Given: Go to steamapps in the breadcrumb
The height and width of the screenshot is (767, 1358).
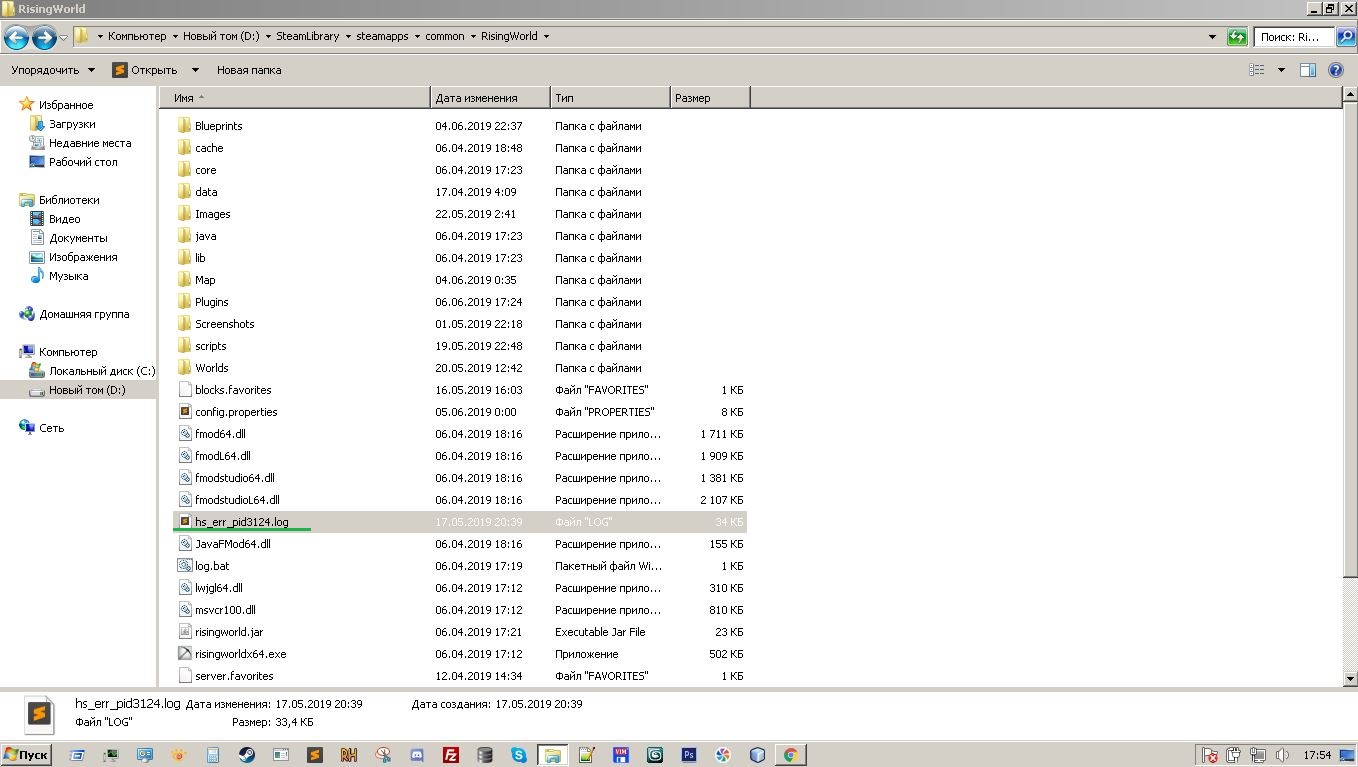Looking at the screenshot, I should point(383,36).
